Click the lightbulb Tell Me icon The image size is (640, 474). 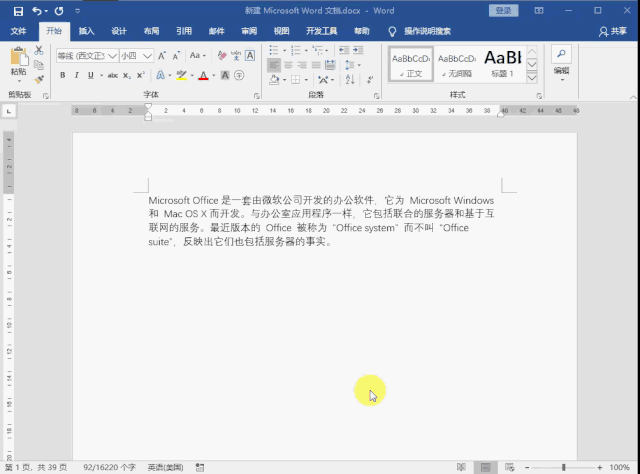(392, 31)
